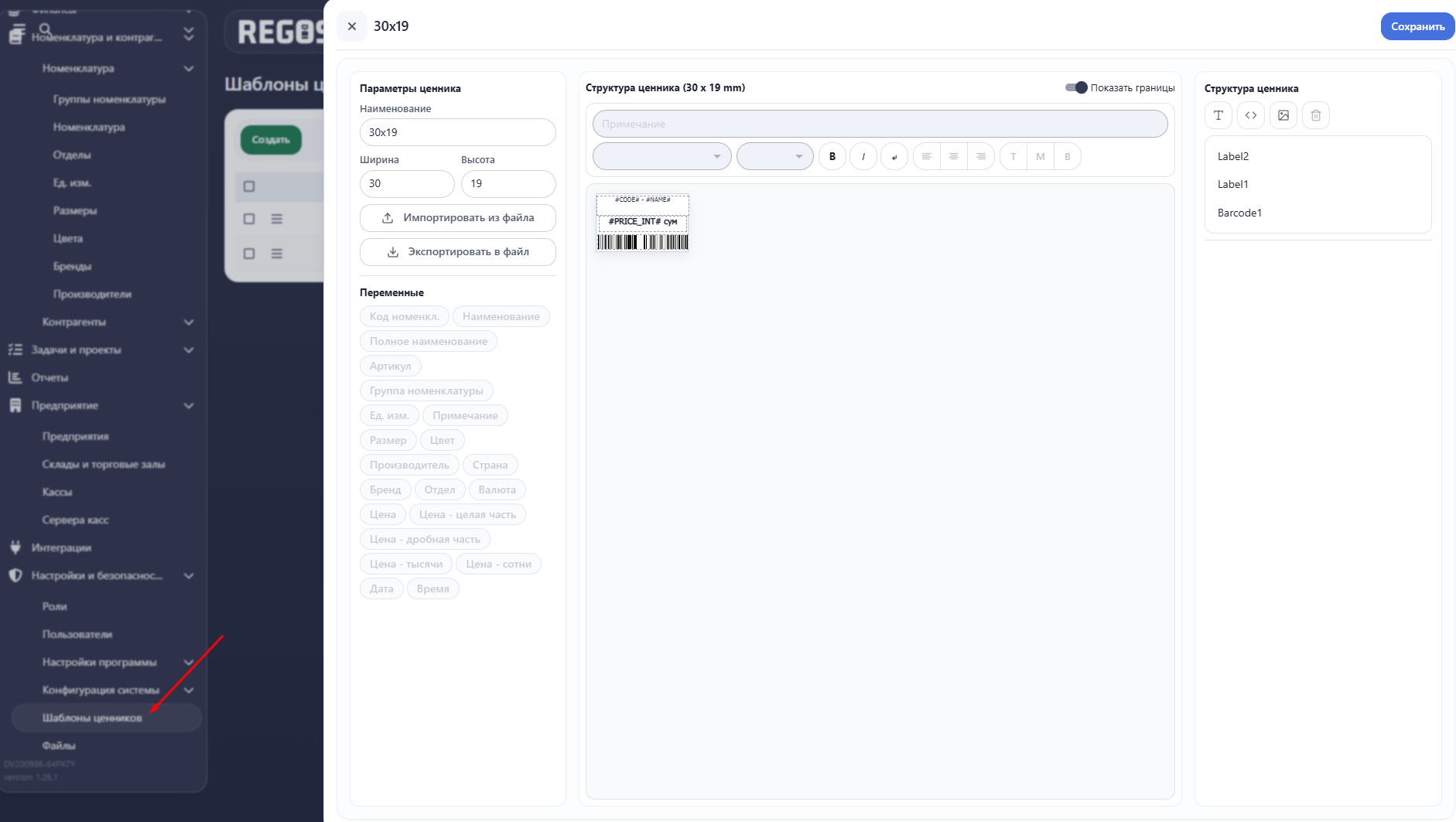Click the barcode on label preview
The image size is (1456, 822).
click(x=642, y=243)
